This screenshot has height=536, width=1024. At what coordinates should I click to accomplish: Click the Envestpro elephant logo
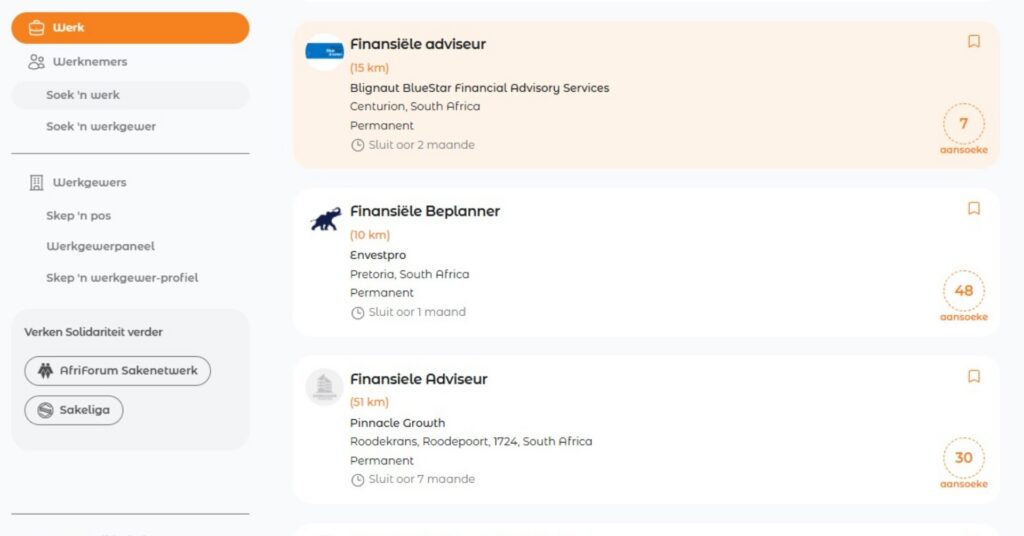(325, 219)
